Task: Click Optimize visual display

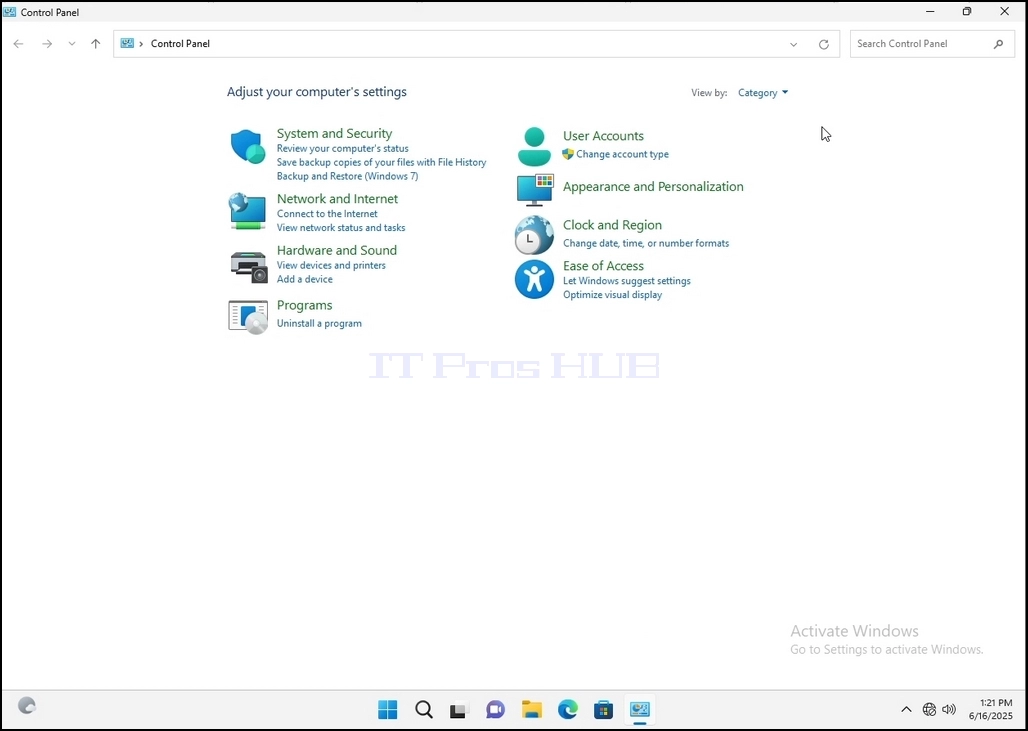Action: click(612, 295)
